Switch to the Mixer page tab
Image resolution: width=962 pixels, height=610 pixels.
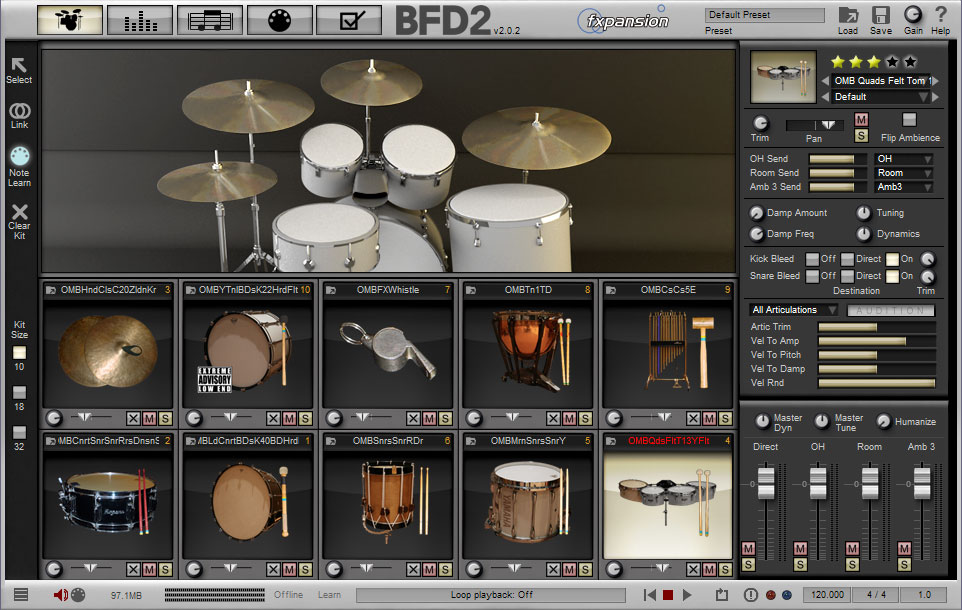(140, 20)
